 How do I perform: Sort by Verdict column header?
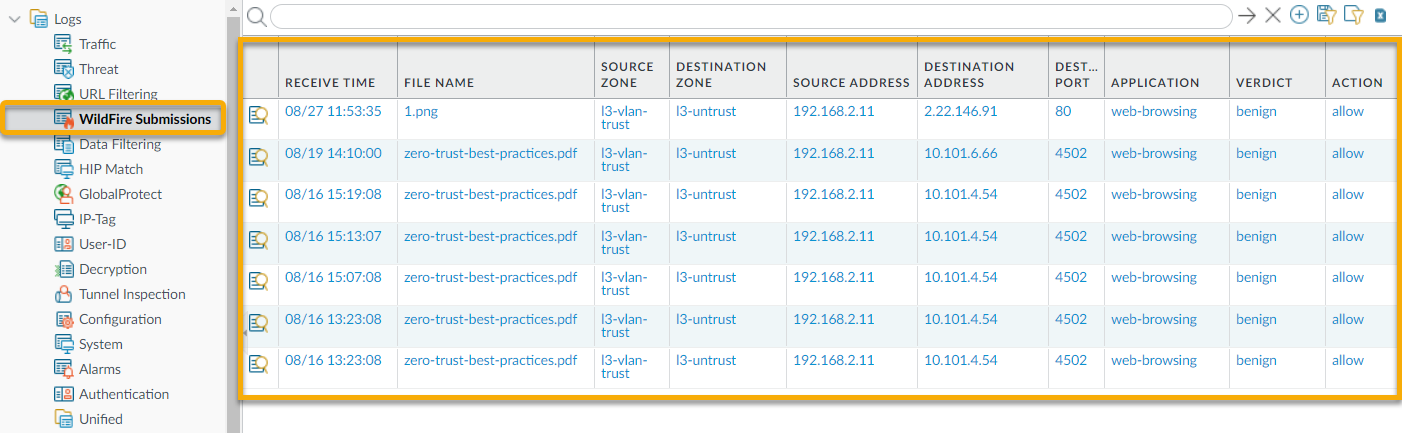(x=1264, y=83)
